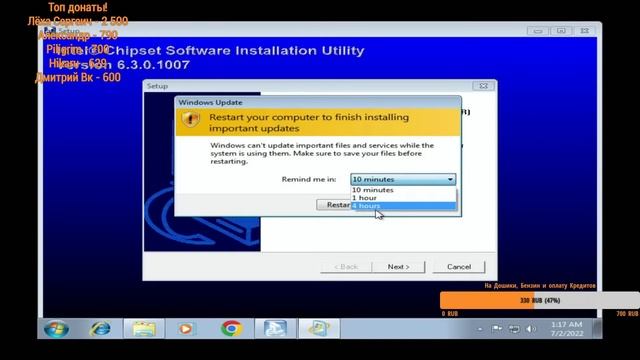This screenshot has width=640, height=360.
Task: Click Cancel in Setup wizard
Action: tap(459, 267)
